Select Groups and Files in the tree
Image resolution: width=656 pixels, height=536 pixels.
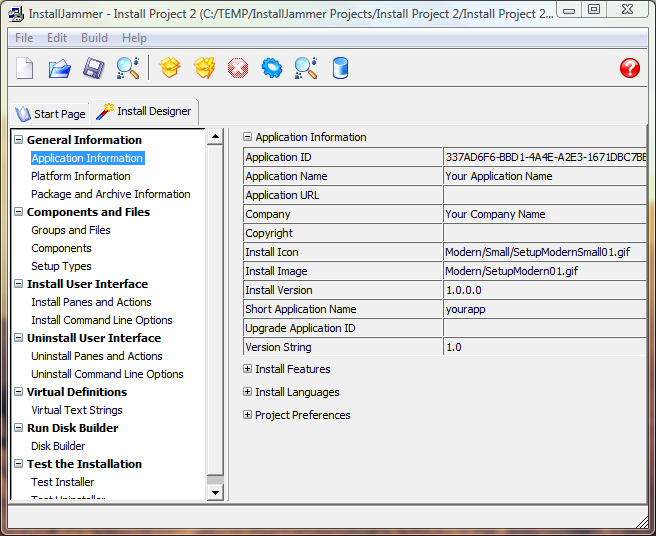click(71, 230)
